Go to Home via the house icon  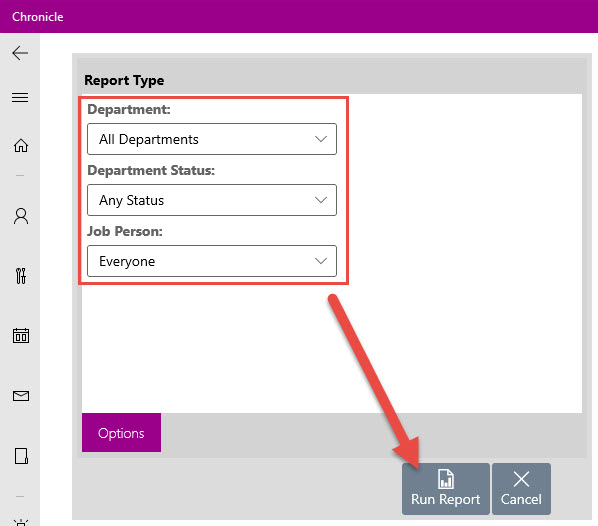[x=21, y=145]
